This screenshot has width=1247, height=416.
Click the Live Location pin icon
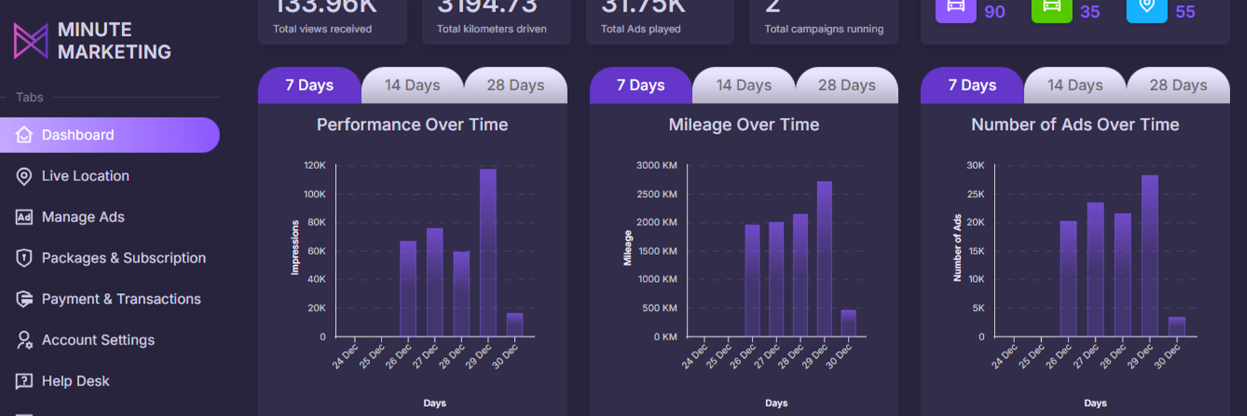(24, 176)
